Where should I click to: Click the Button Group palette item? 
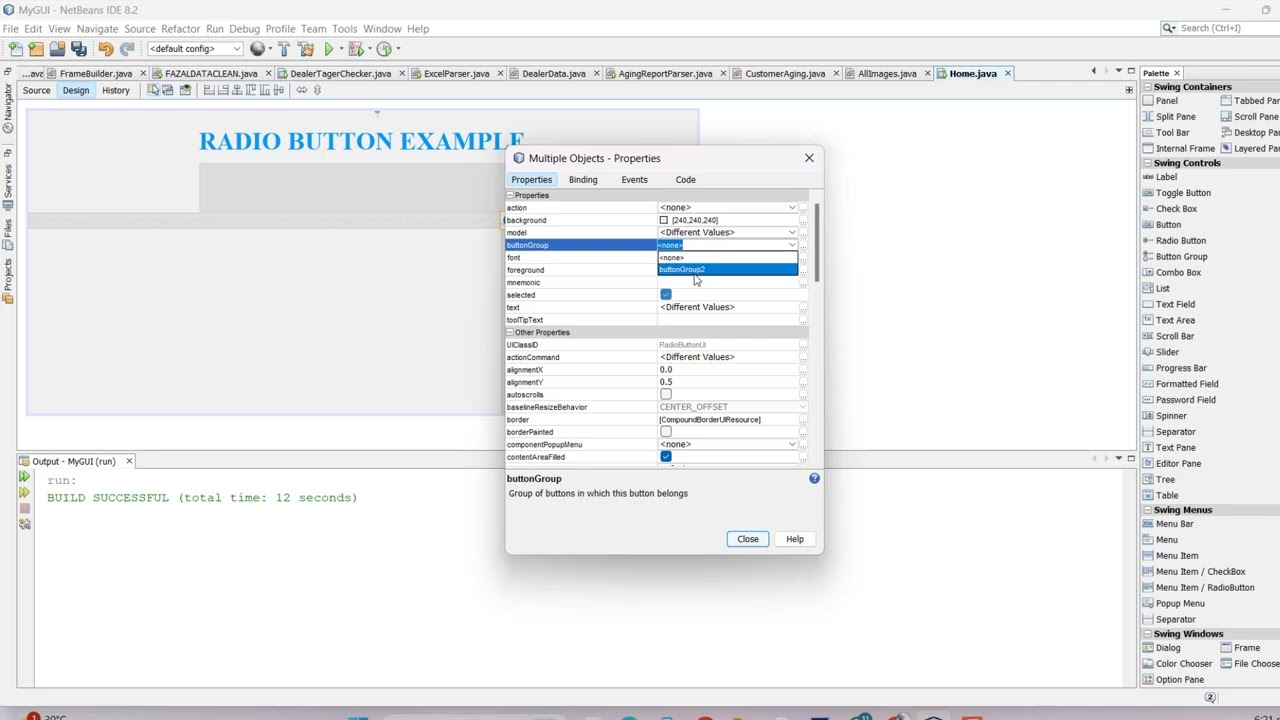tap(1181, 256)
